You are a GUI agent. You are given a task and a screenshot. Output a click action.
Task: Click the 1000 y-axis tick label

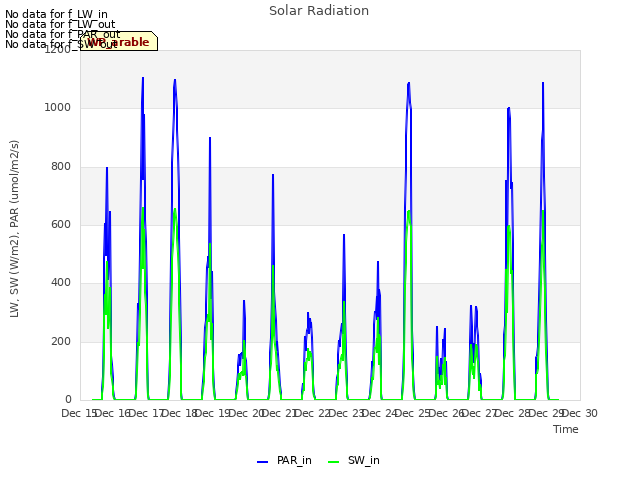tap(58, 108)
